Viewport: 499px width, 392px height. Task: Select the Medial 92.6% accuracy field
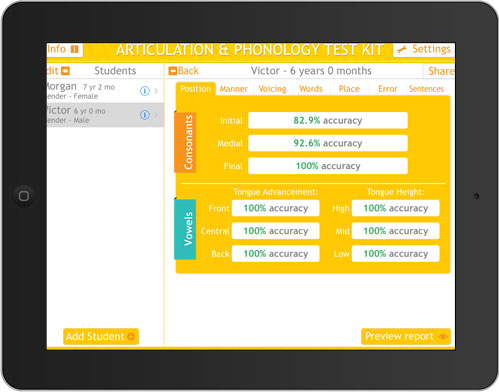pyautogui.click(x=328, y=143)
